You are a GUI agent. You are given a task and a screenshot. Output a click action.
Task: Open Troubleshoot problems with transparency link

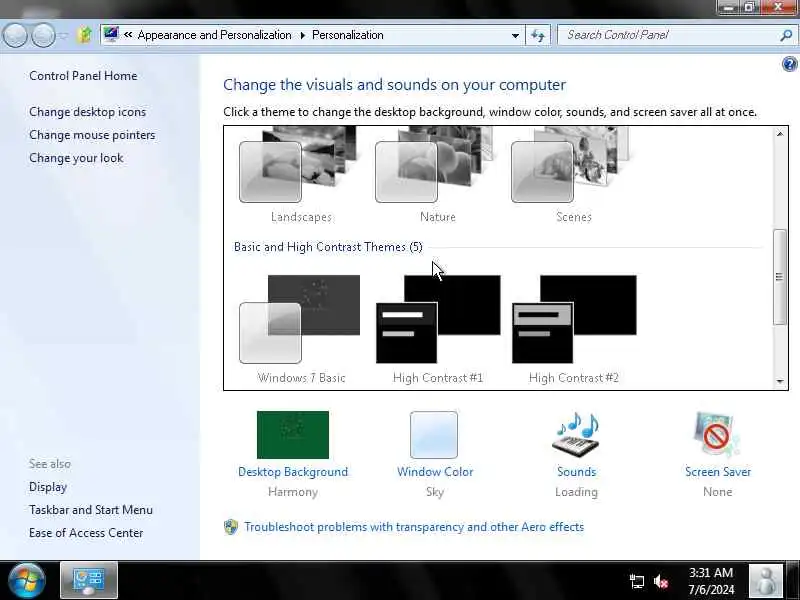coord(414,527)
